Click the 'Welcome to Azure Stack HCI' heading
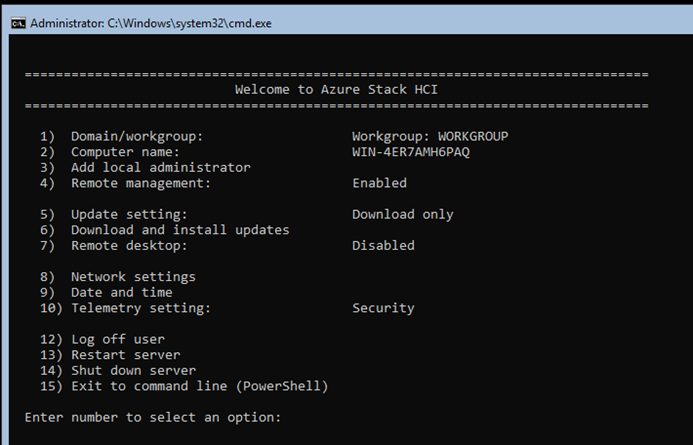Screen dimensions: 693x445 336,90
